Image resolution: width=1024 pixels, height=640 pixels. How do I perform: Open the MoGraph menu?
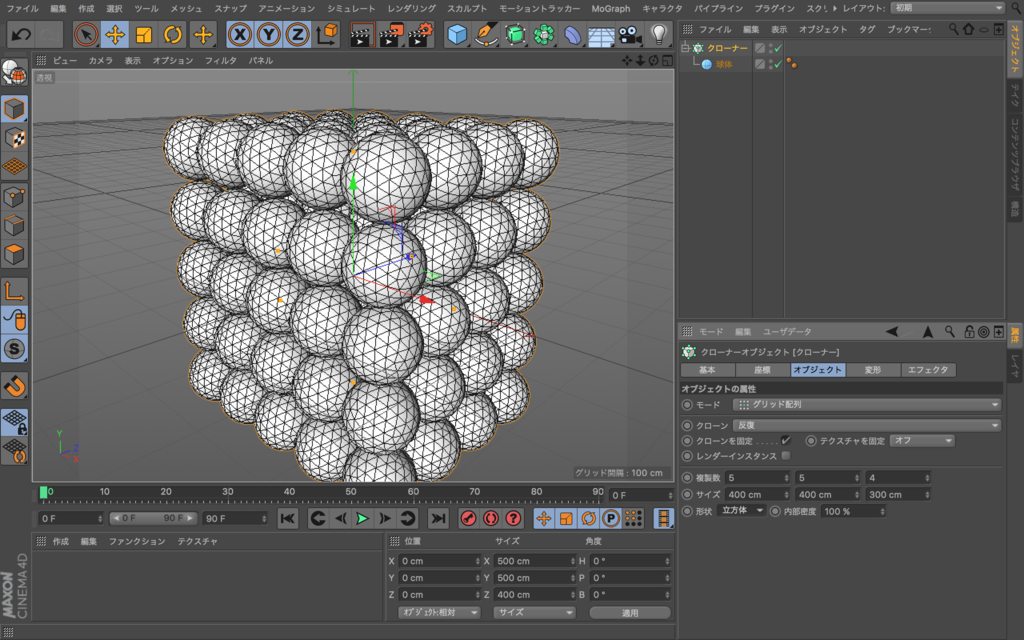pos(611,8)
